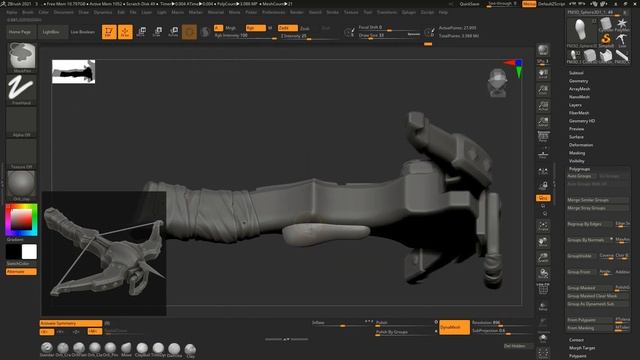Expand the Geometry subpalette
This screenshot has width=640, height=360.
click(579, 81)
